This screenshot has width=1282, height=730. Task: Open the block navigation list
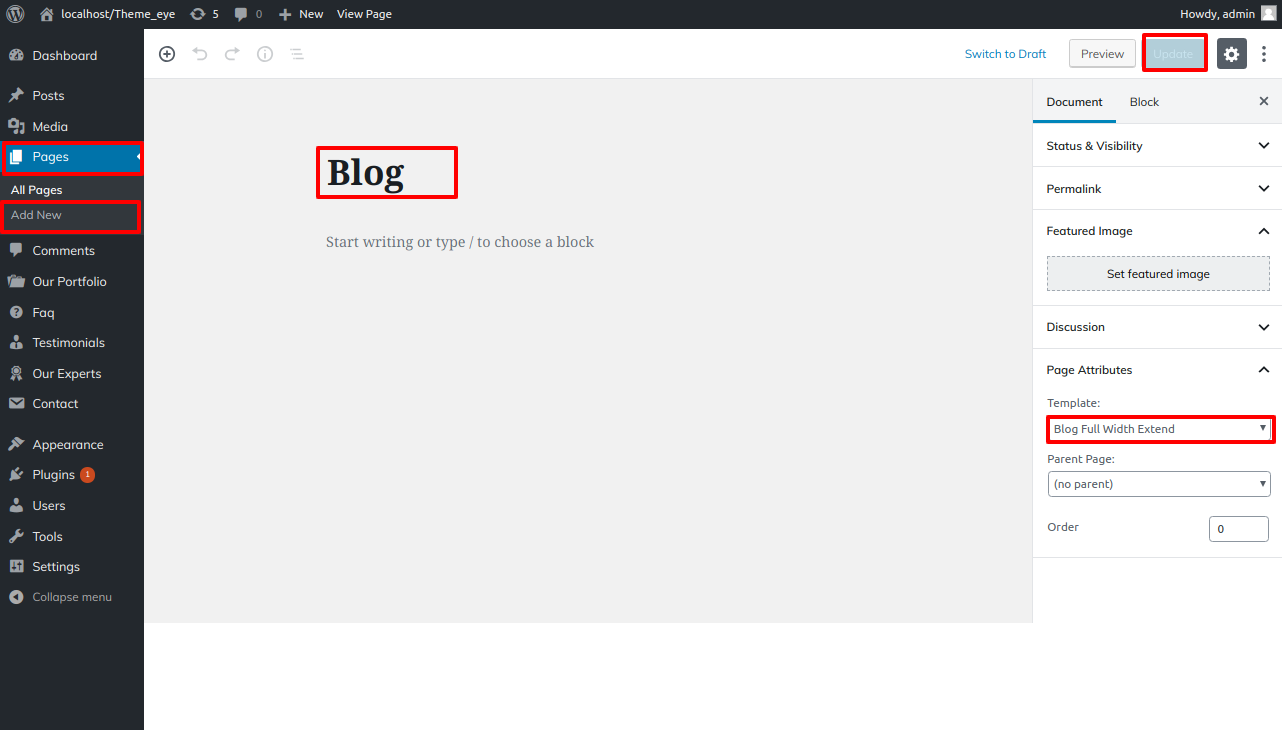pos(296,53)
